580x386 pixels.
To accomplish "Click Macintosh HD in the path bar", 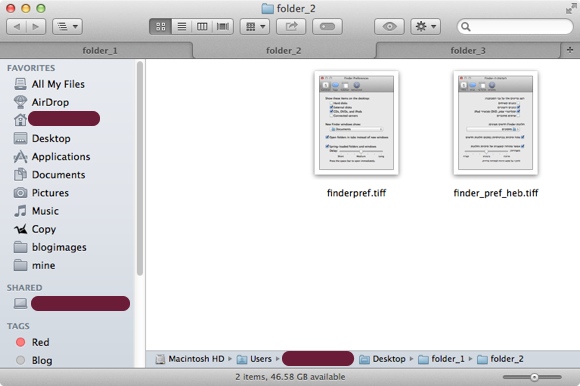I will pos(190,359).
